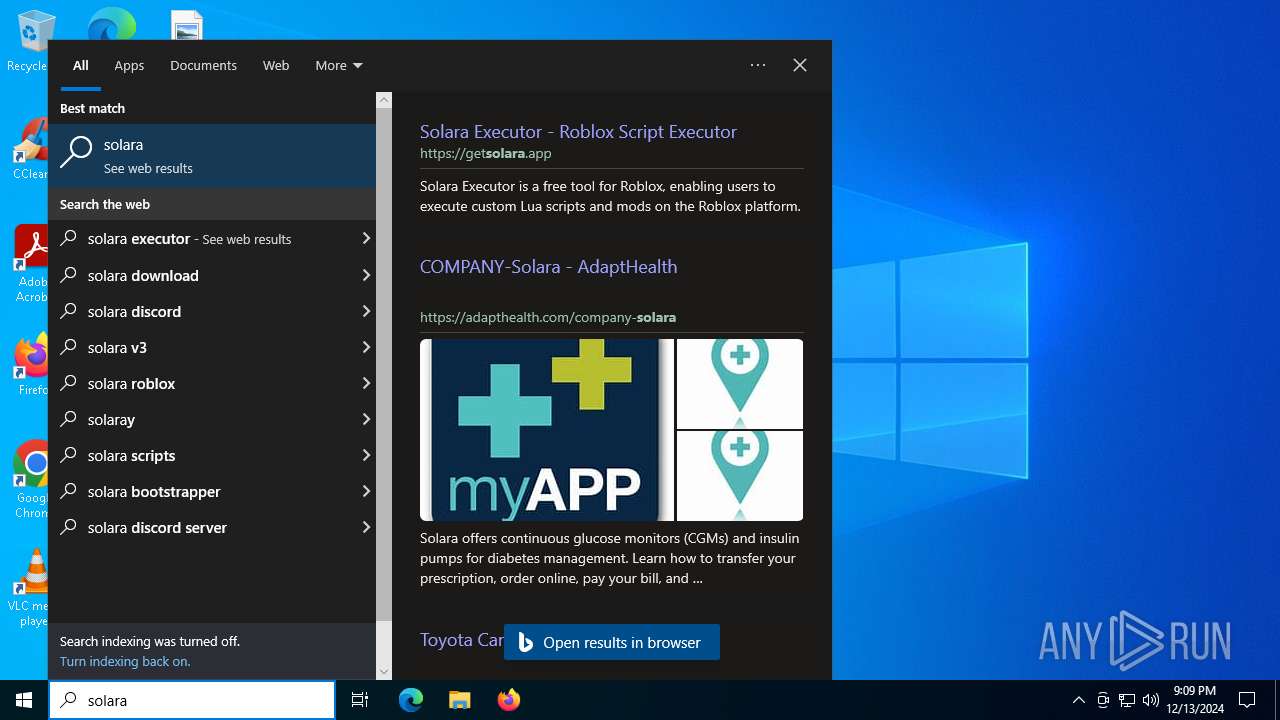Open COMPANY-Solara - AdaptHealth result link
Viewport: 1280px width, 720px height.
tap(548, 266)
